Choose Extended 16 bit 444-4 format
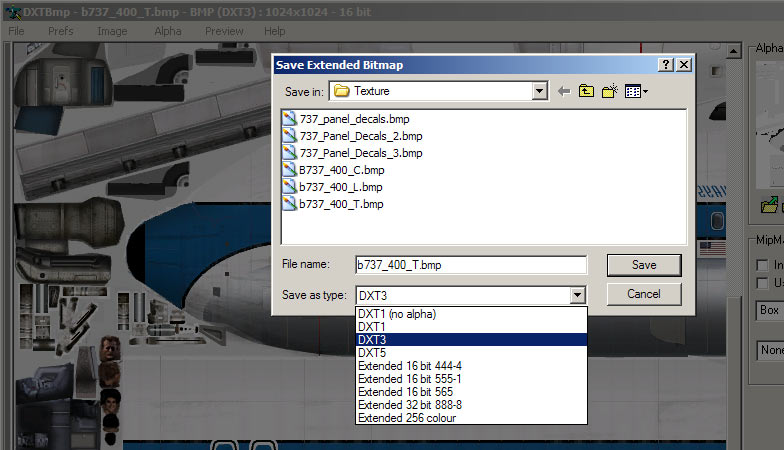This screenshot has width=784, height=450. [x=471, y=366]
